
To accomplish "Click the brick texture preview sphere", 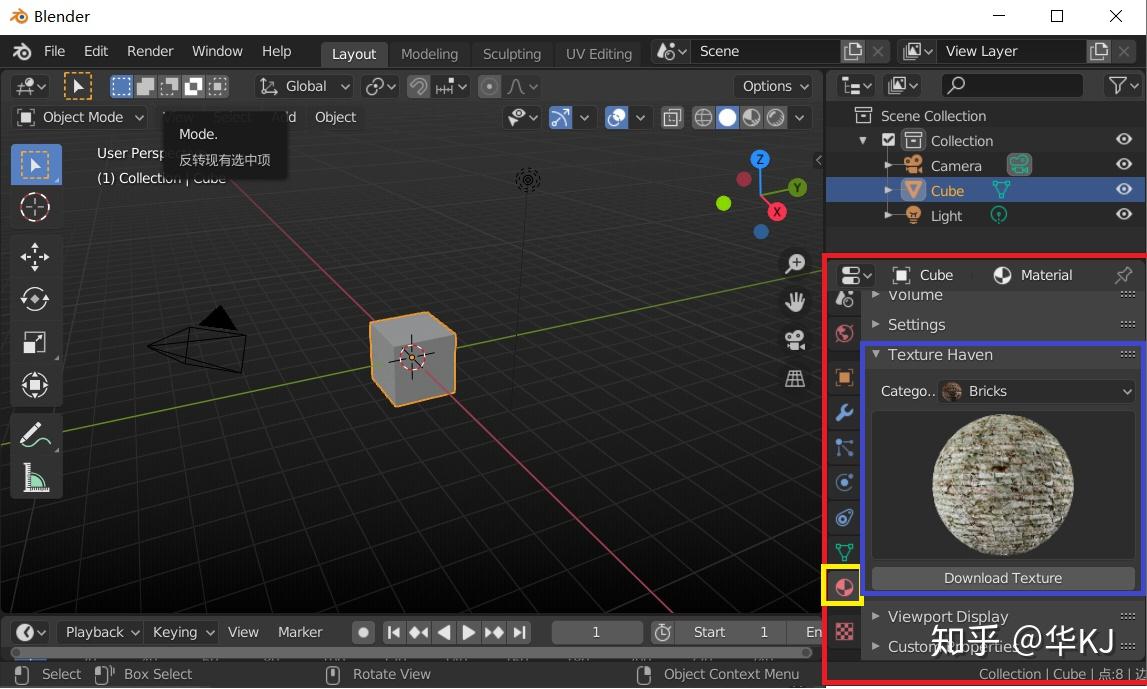I will tap(1003, 485).
